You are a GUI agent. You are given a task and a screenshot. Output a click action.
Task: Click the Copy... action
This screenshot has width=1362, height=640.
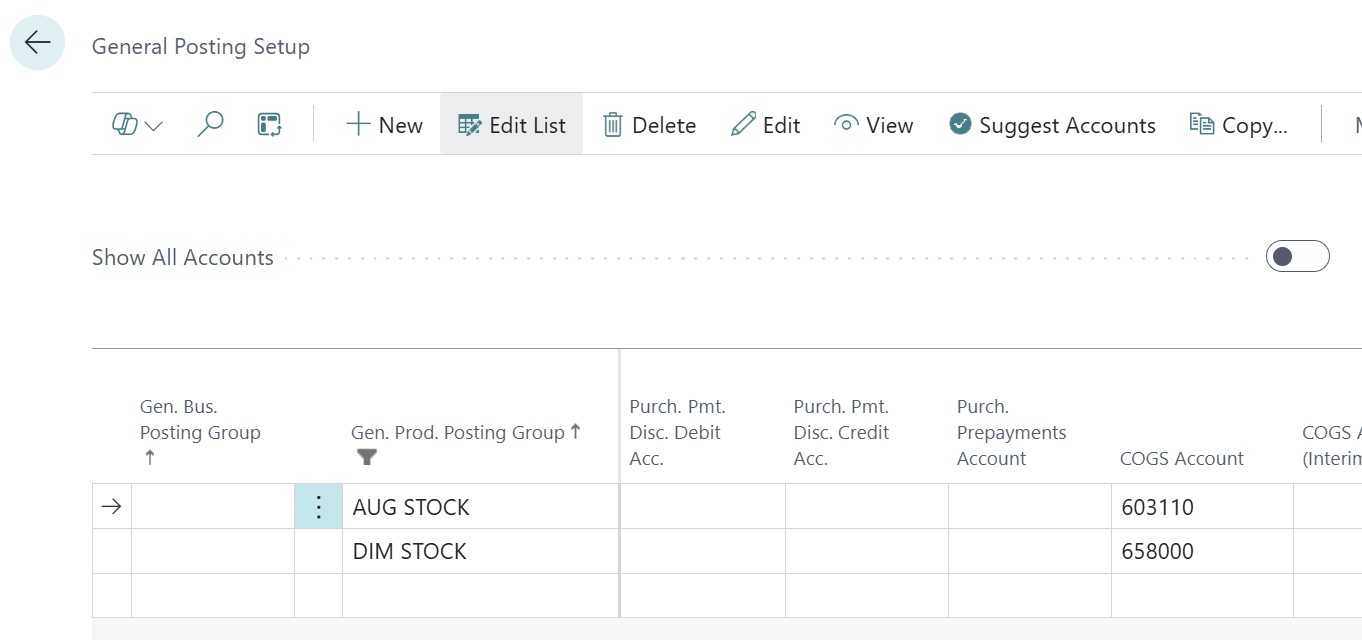point(1238,125)
